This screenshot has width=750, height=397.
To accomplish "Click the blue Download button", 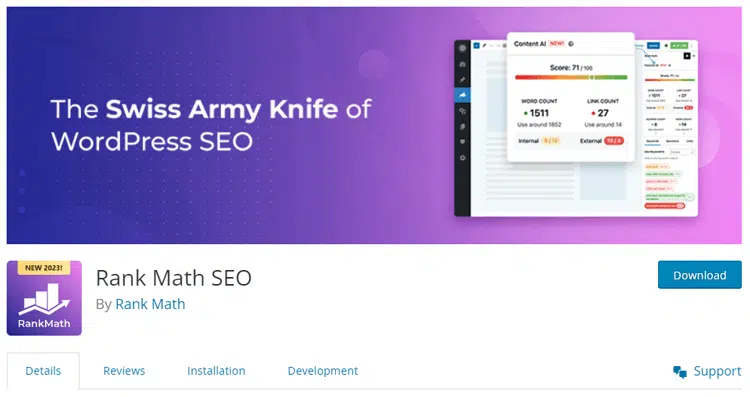I will pos(700,275).
